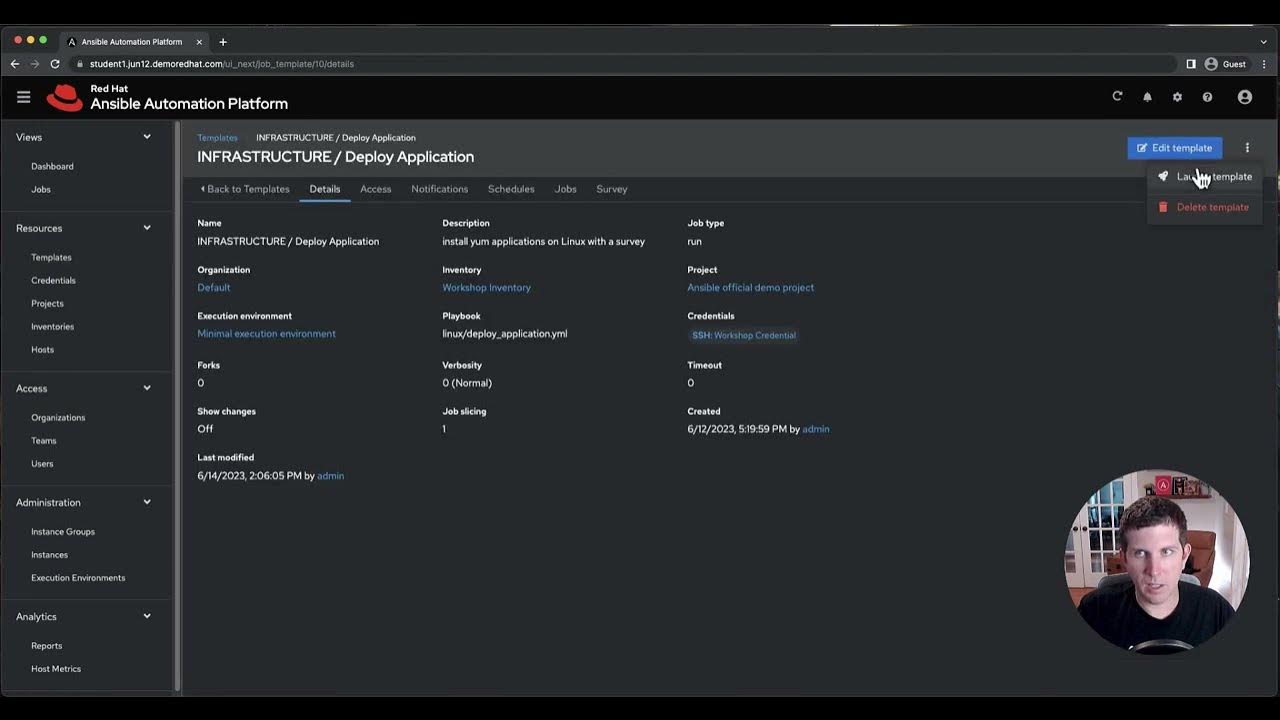Open the Workshop Inventory link
Viewport: 1280px width, 720px height.
coord(486,288)
